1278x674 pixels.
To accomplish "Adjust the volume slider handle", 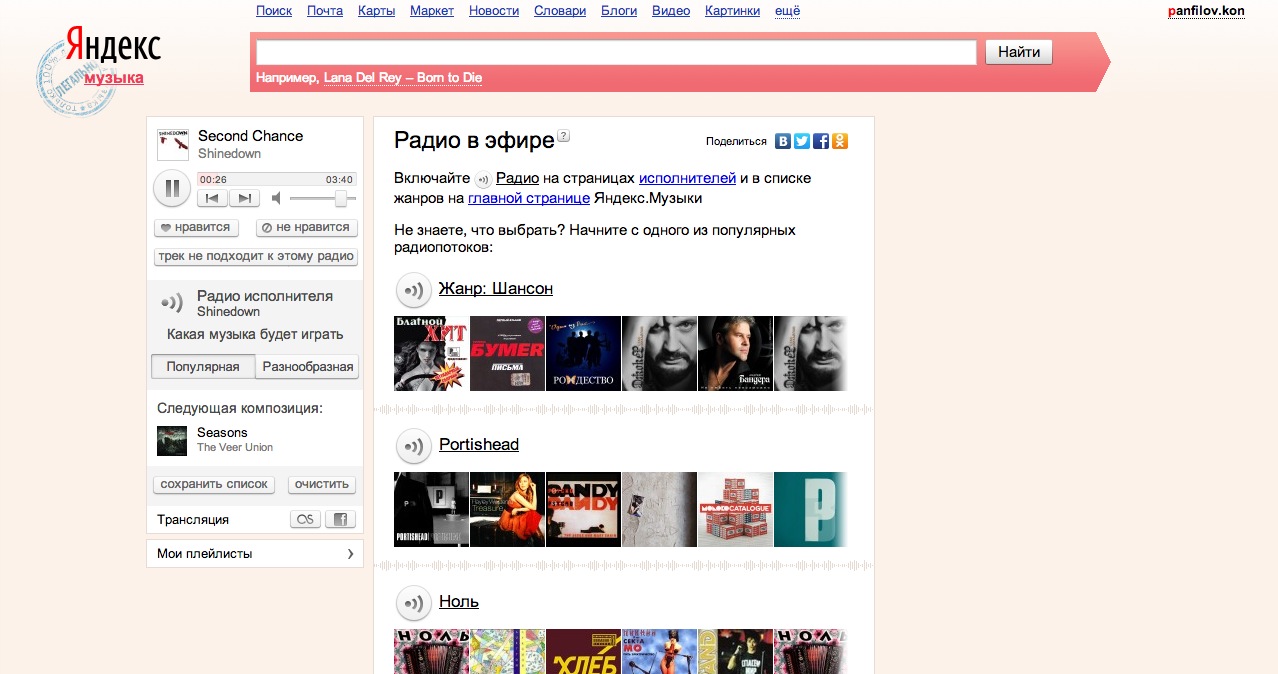I will [341, 198].
